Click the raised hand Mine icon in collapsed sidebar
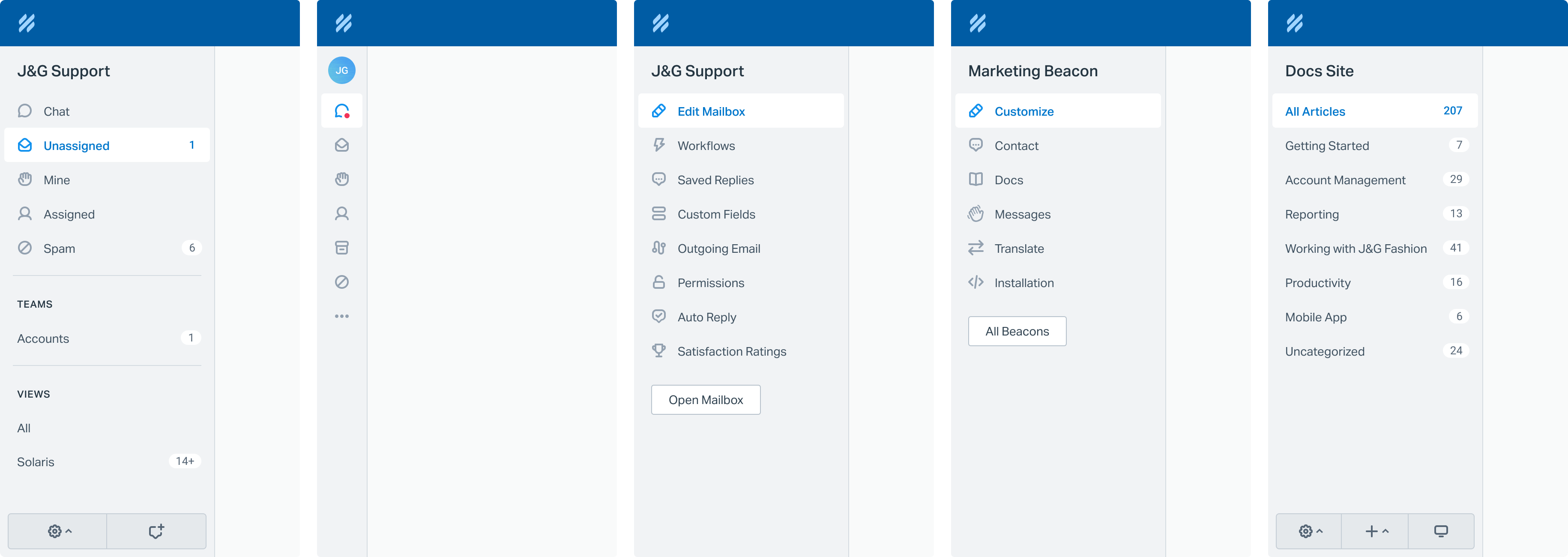Screen dimensions: 1568x557 tap(341, 179)
